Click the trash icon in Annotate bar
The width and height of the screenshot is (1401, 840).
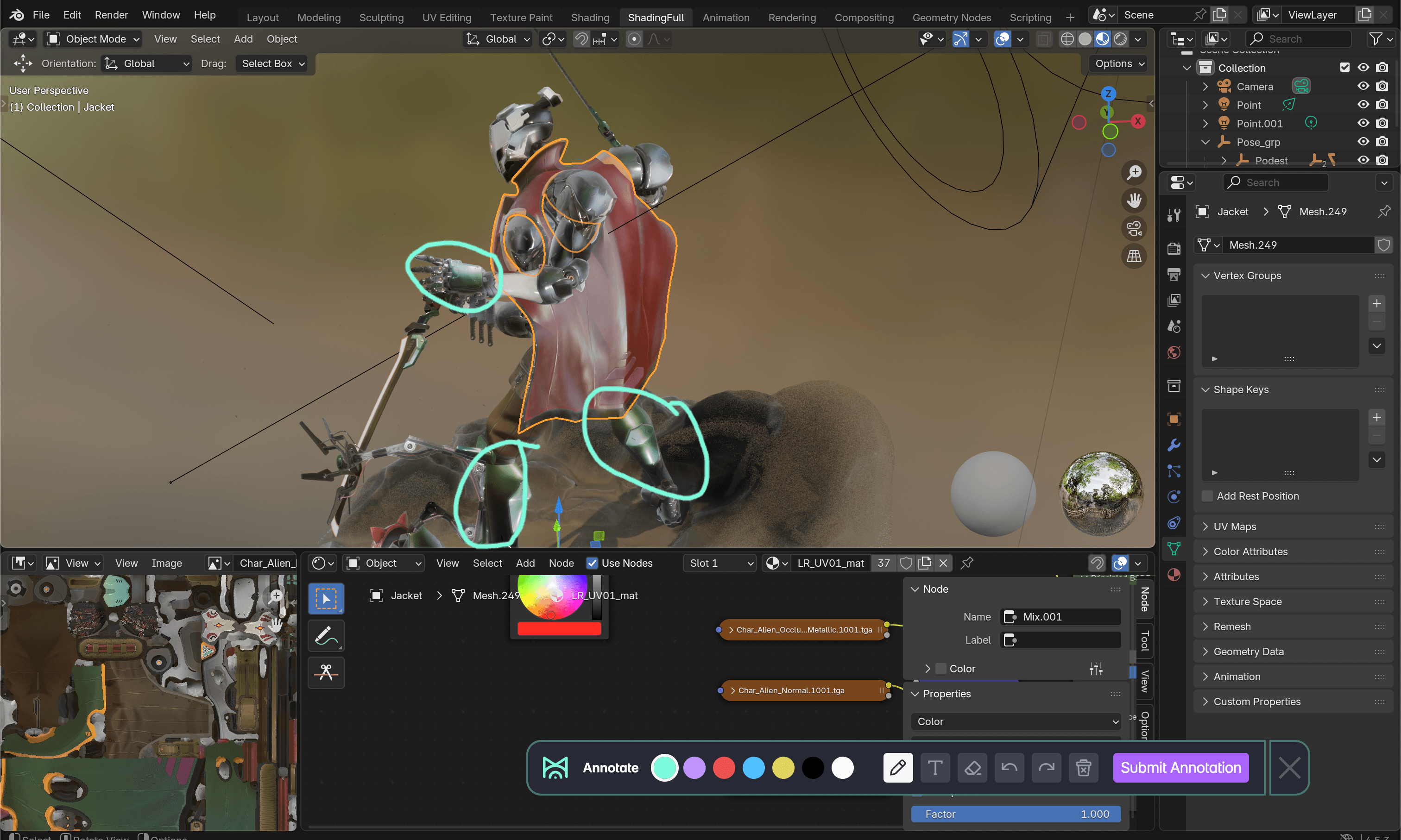click(1083, 768)
